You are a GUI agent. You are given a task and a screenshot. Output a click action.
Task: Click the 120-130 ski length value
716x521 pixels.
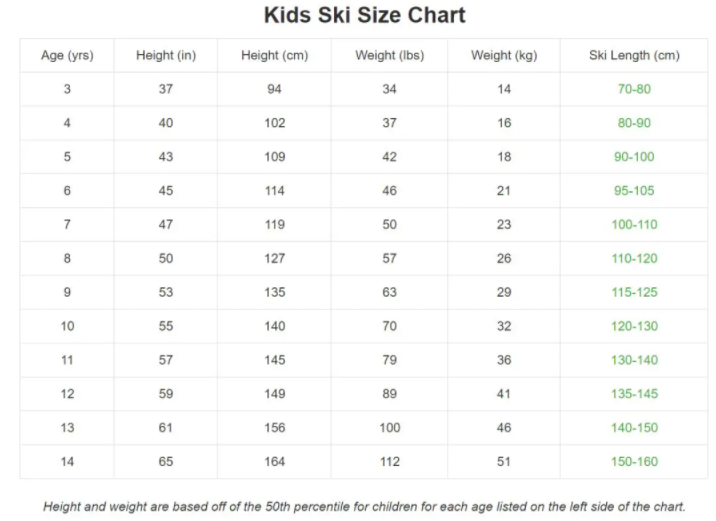click(634, 326)
